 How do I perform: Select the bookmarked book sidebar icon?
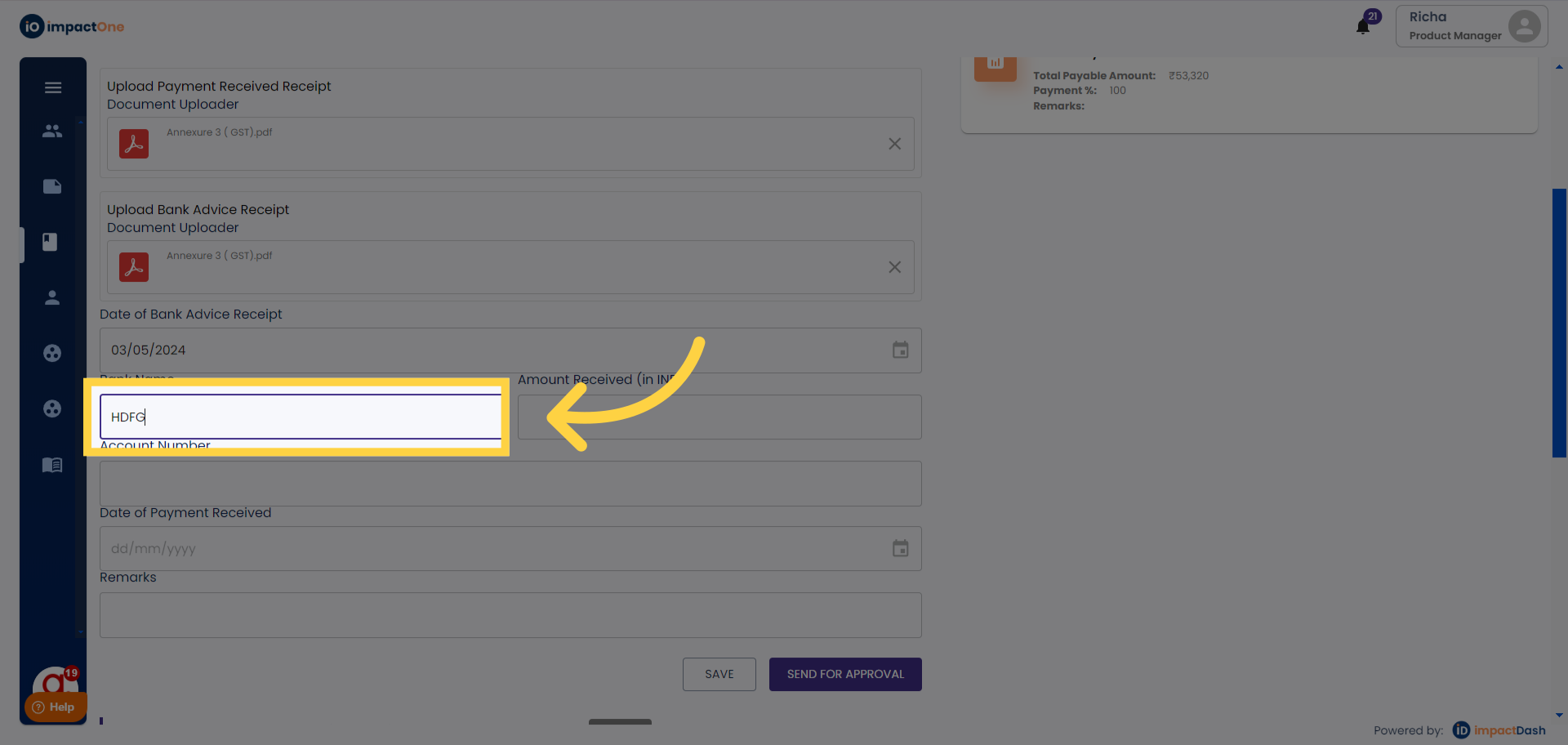pyautogui.click(x=51, y=242)
